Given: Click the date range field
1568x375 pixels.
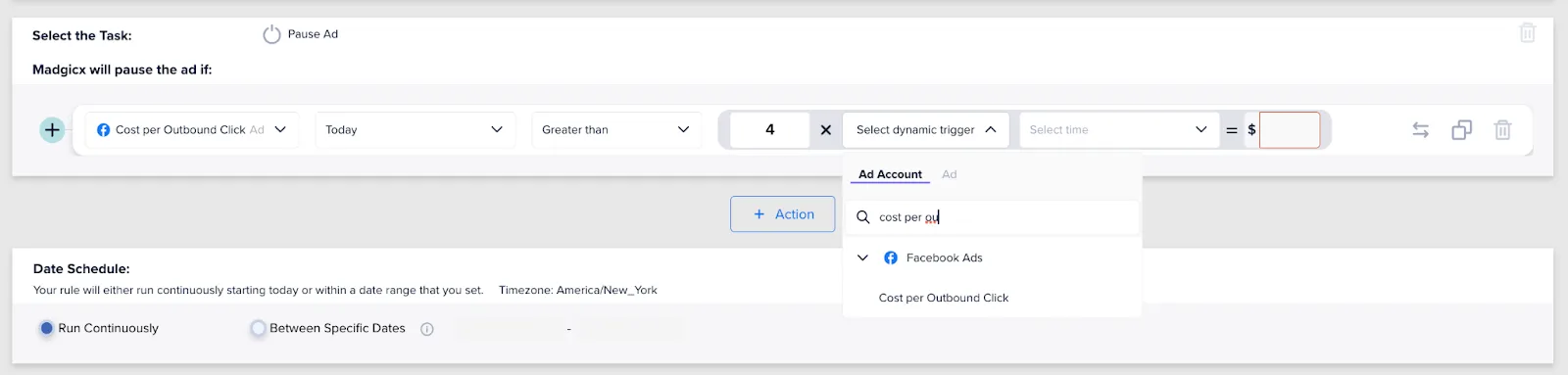Looking at the screenshot, I should [x=568, y=329].
